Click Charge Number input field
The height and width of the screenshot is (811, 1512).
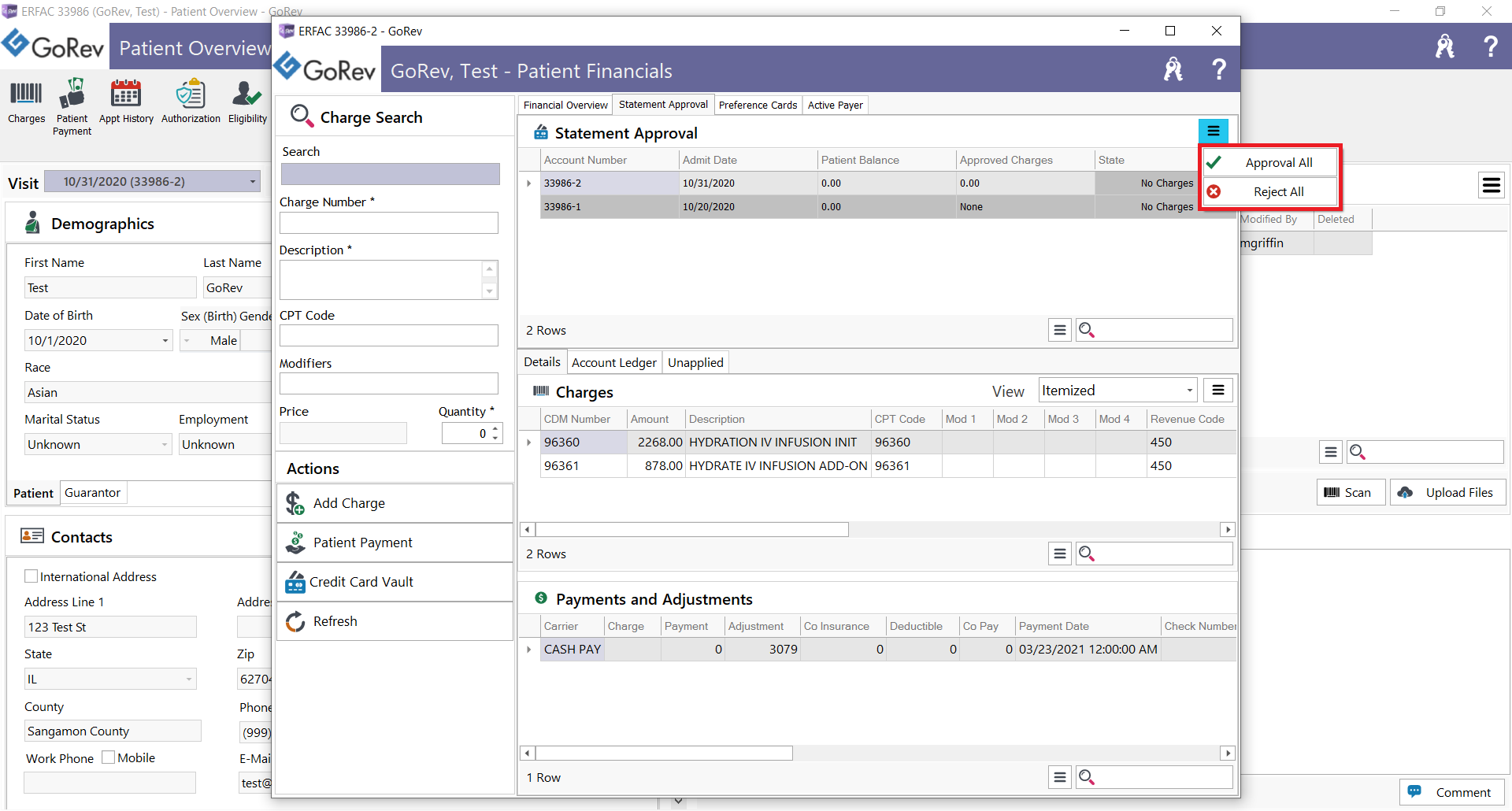(389, 223)
